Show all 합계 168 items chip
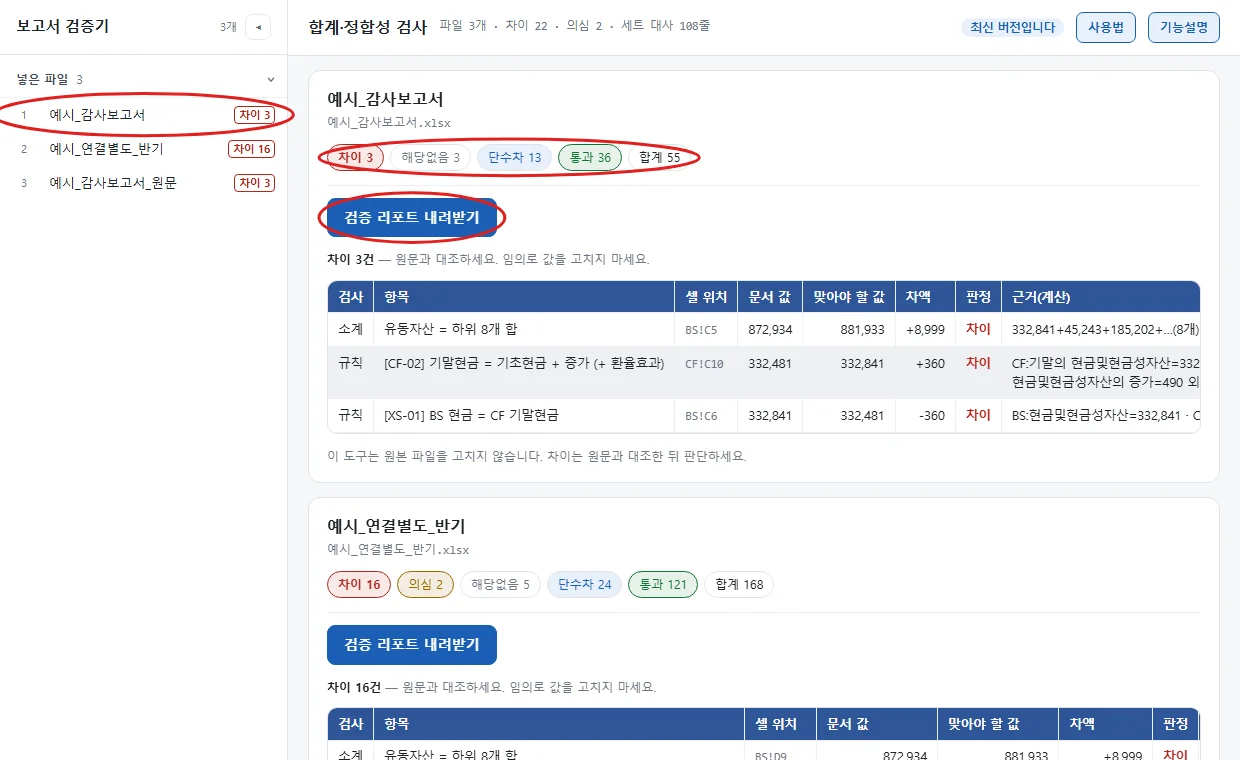This screenshot has height=760, width=1240. pos(739,584)
